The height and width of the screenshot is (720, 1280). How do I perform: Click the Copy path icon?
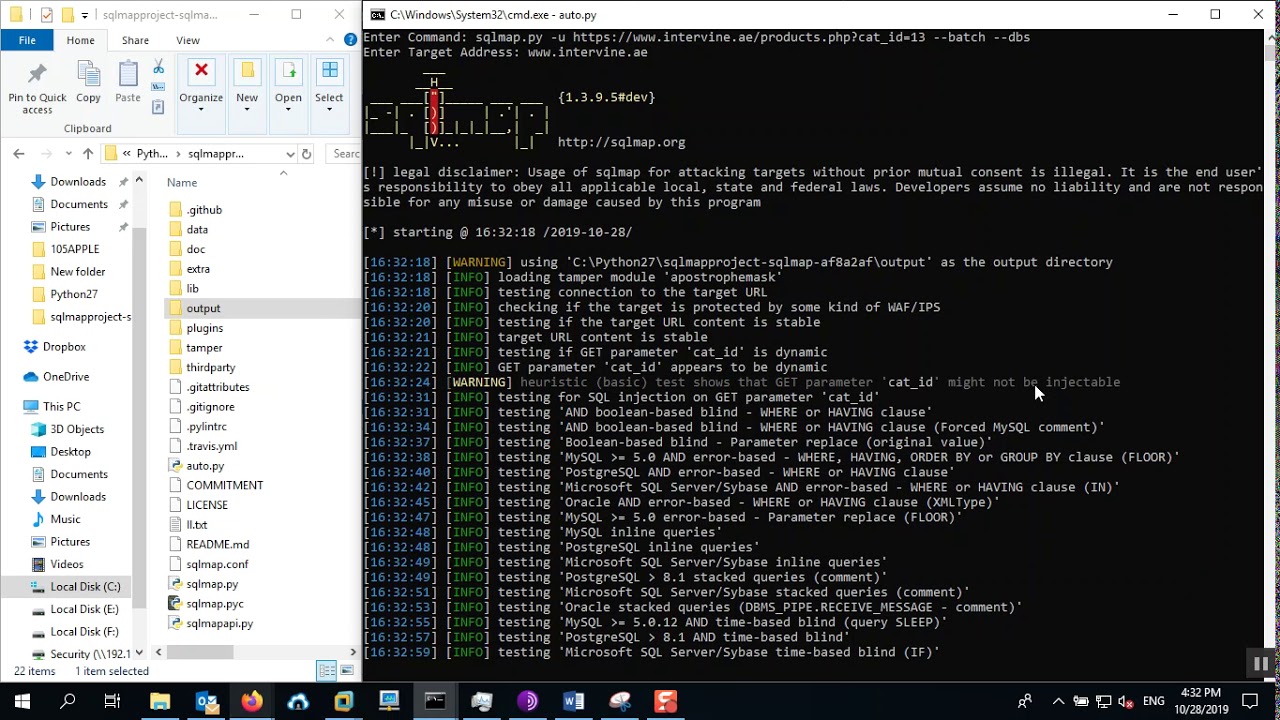point(158,88)
